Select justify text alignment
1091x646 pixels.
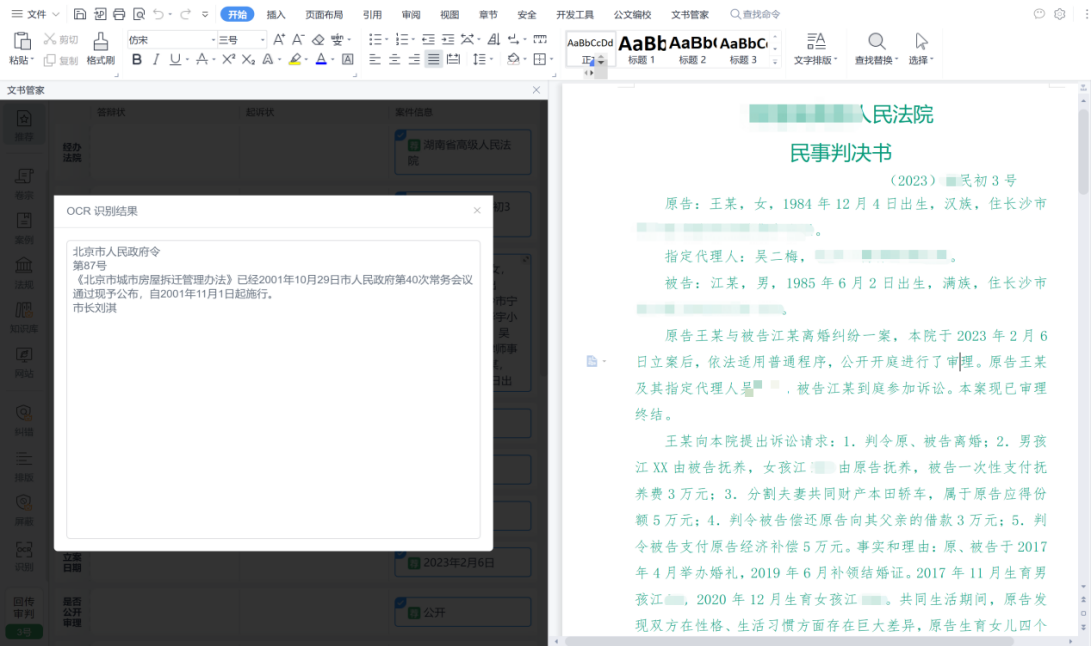point(433,60)
